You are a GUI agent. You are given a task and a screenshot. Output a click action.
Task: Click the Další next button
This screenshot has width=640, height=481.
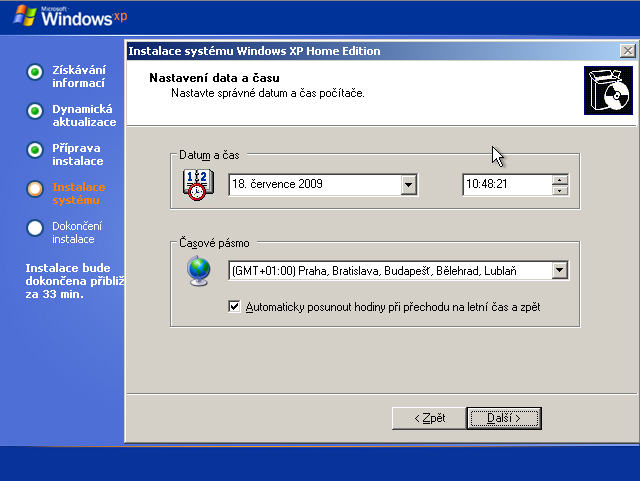point(504,418)
